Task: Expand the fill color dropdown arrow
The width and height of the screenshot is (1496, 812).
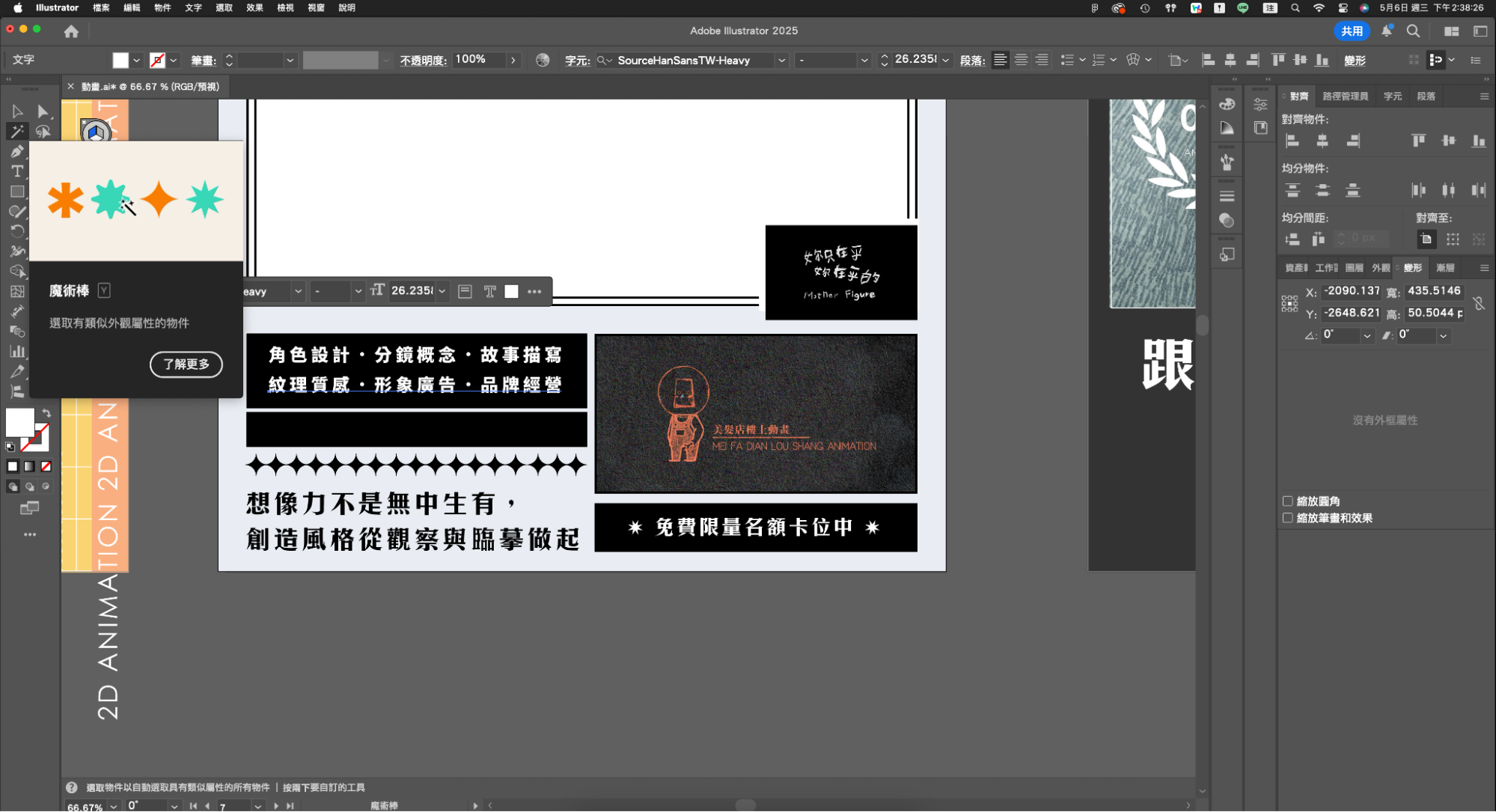Action: [137, 60]
